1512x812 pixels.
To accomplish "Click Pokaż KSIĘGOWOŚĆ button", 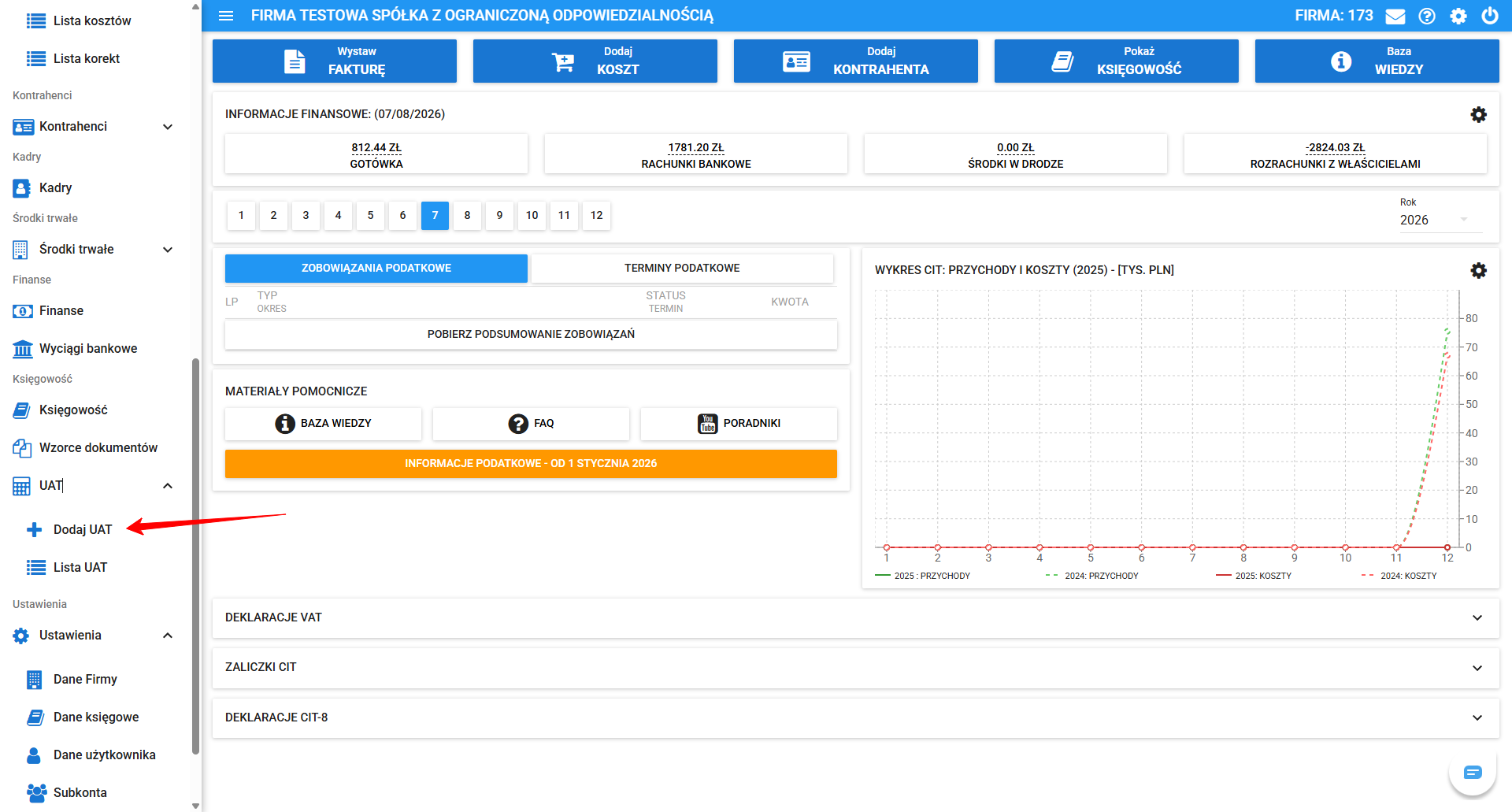I will pyautogui.click(x=1117, y=61).
